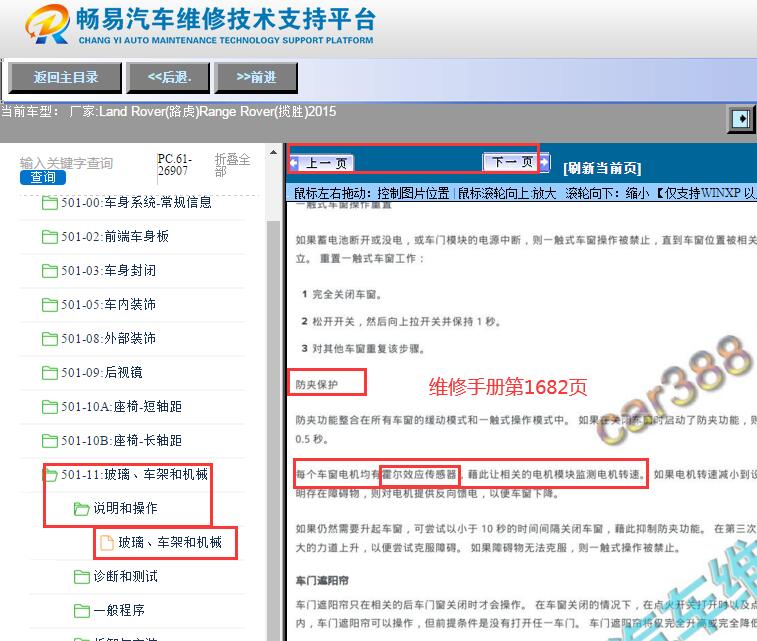Screen dimensions: 757x641
Task: Click document icon beside 玻璃、车架和机械
Action: click(x=107, y=543)
